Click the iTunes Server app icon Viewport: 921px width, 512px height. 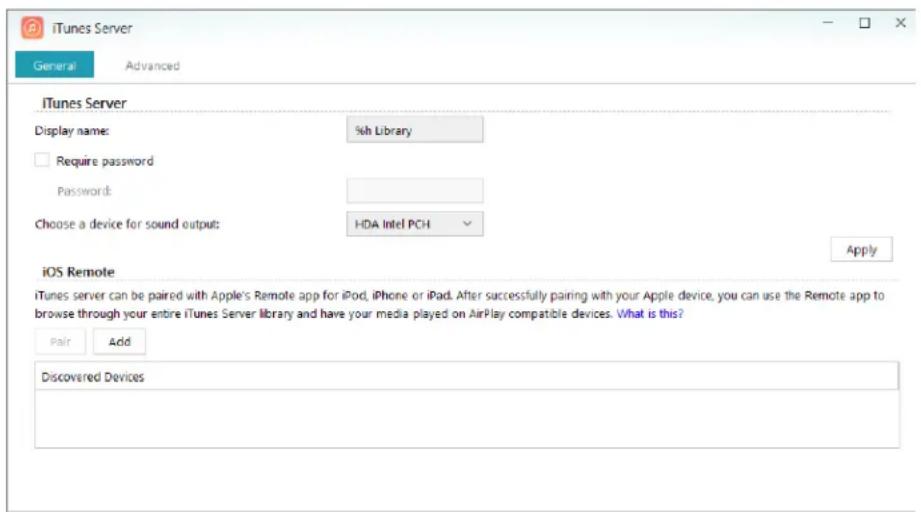tap(32, 28)
